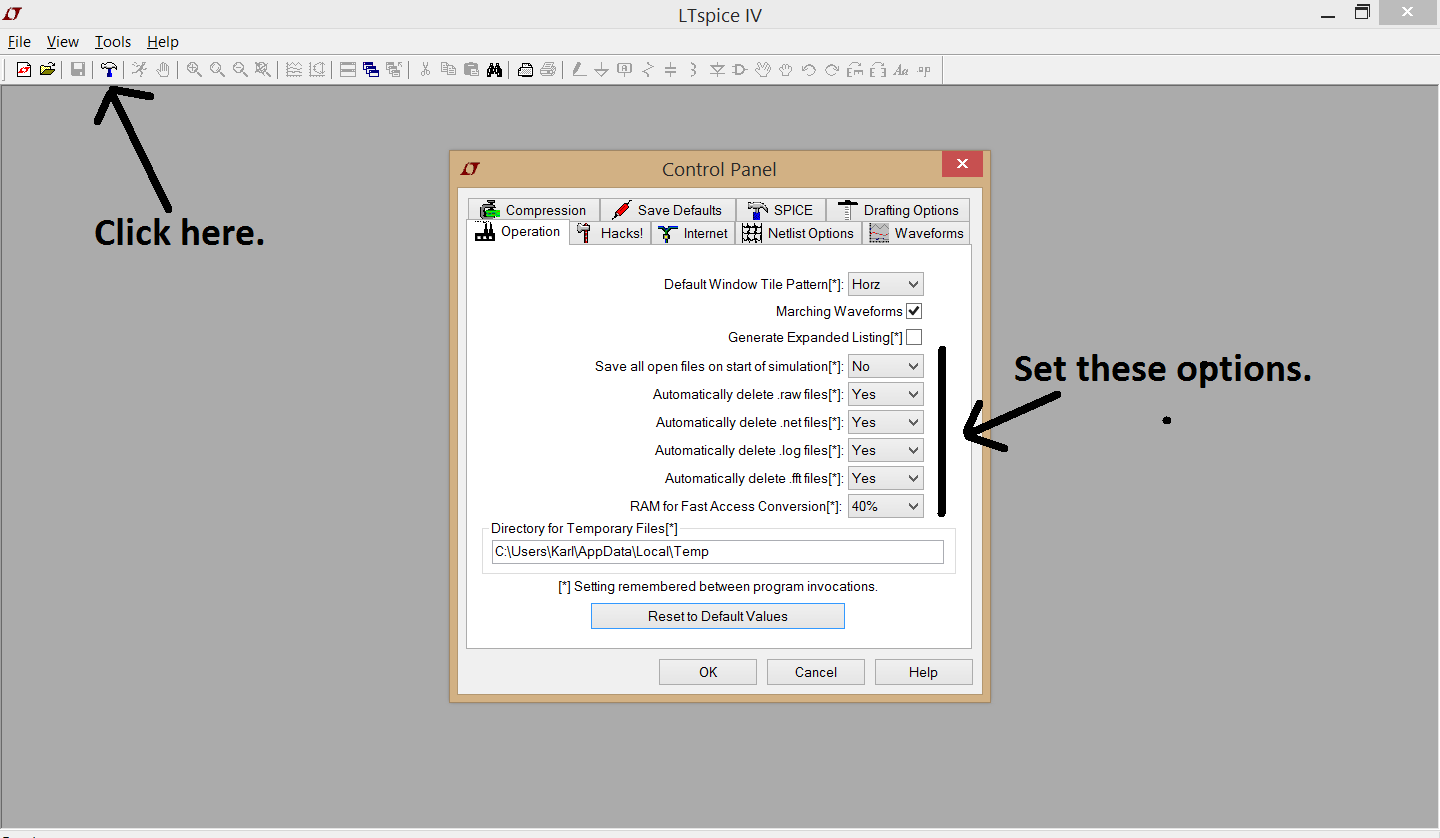Open the Help menu in menu bar

click(x=163, y=42)
